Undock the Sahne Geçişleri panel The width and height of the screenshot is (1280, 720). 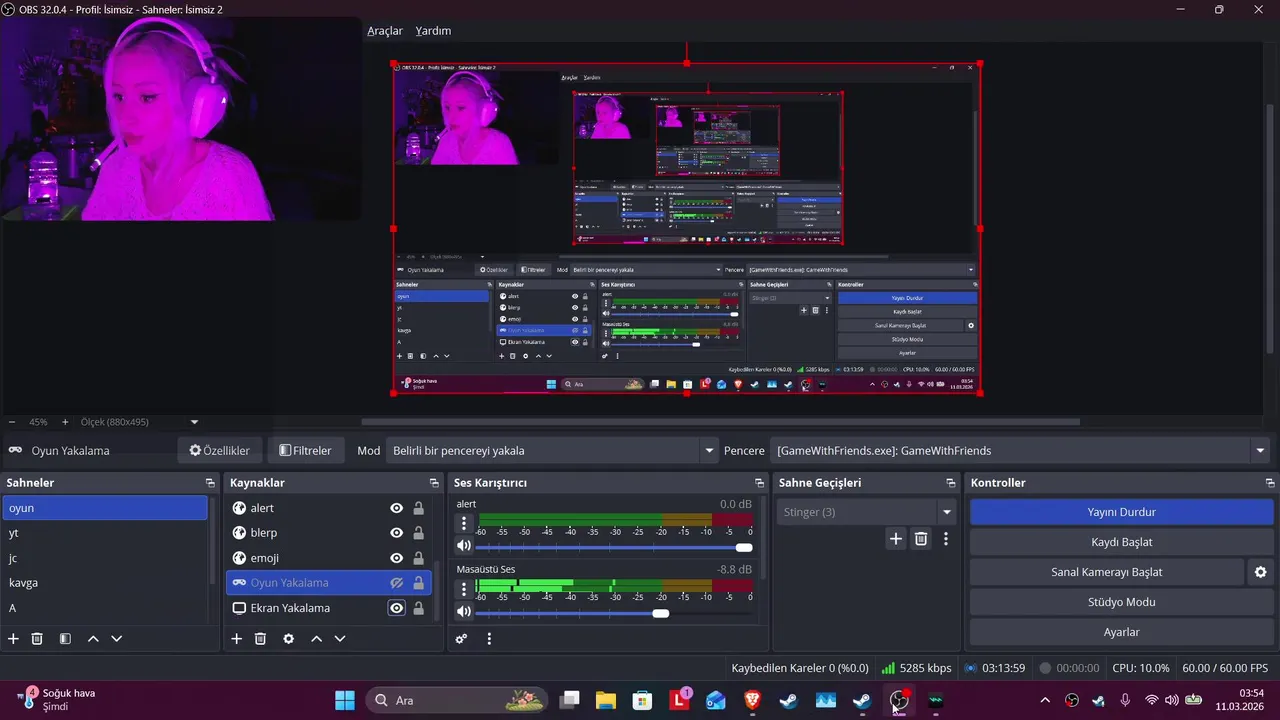coord(950,483)
